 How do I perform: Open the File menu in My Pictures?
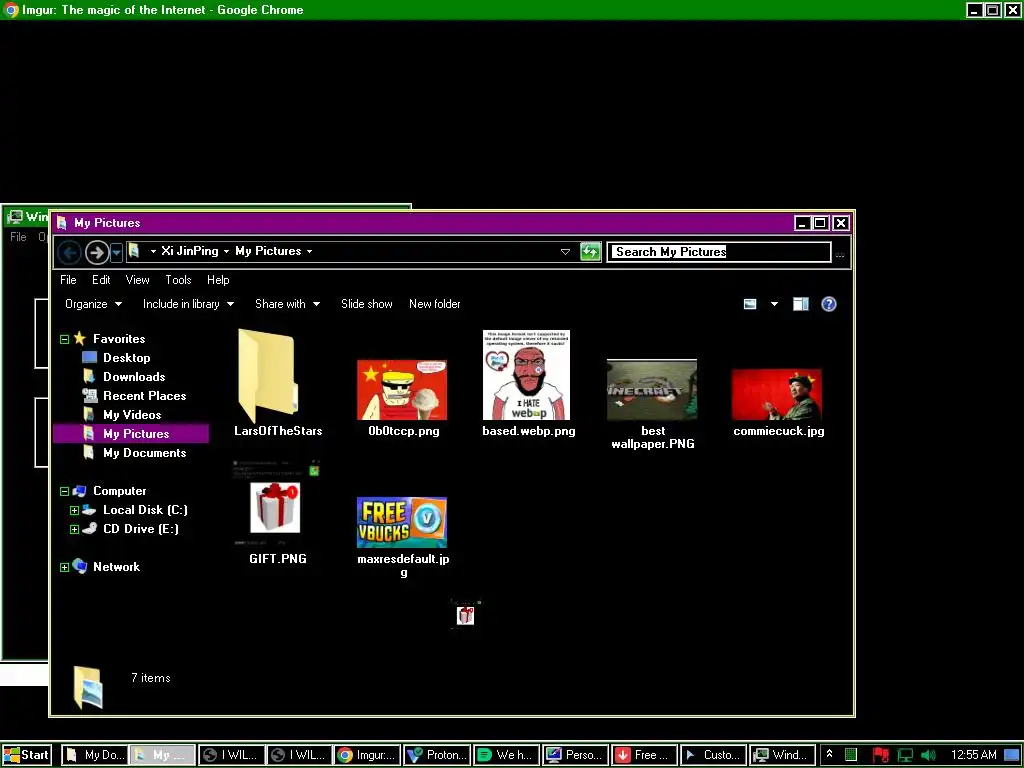pyautogui.click(x=68, y=280)
